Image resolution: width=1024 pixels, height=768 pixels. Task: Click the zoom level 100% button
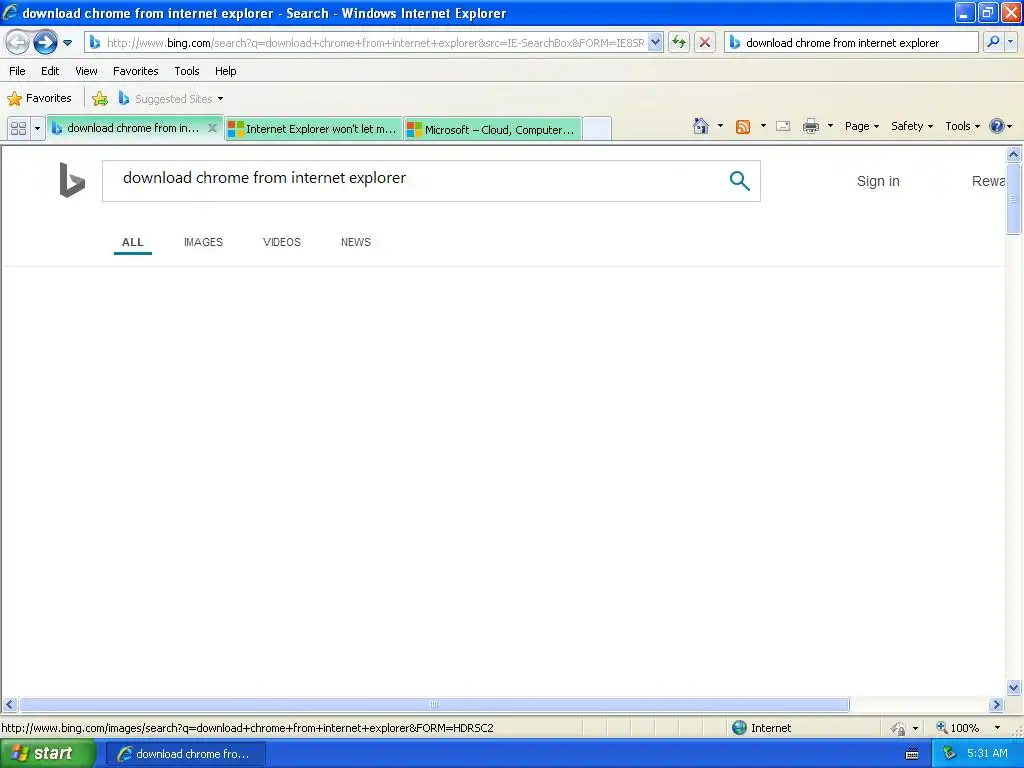958,728
